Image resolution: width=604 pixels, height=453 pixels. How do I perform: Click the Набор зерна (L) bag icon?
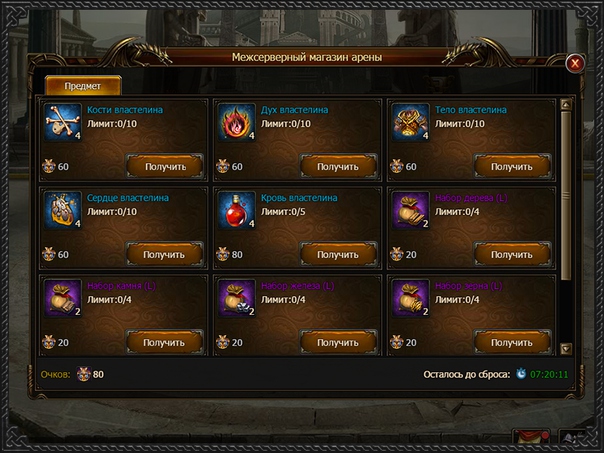click(411, 298)
